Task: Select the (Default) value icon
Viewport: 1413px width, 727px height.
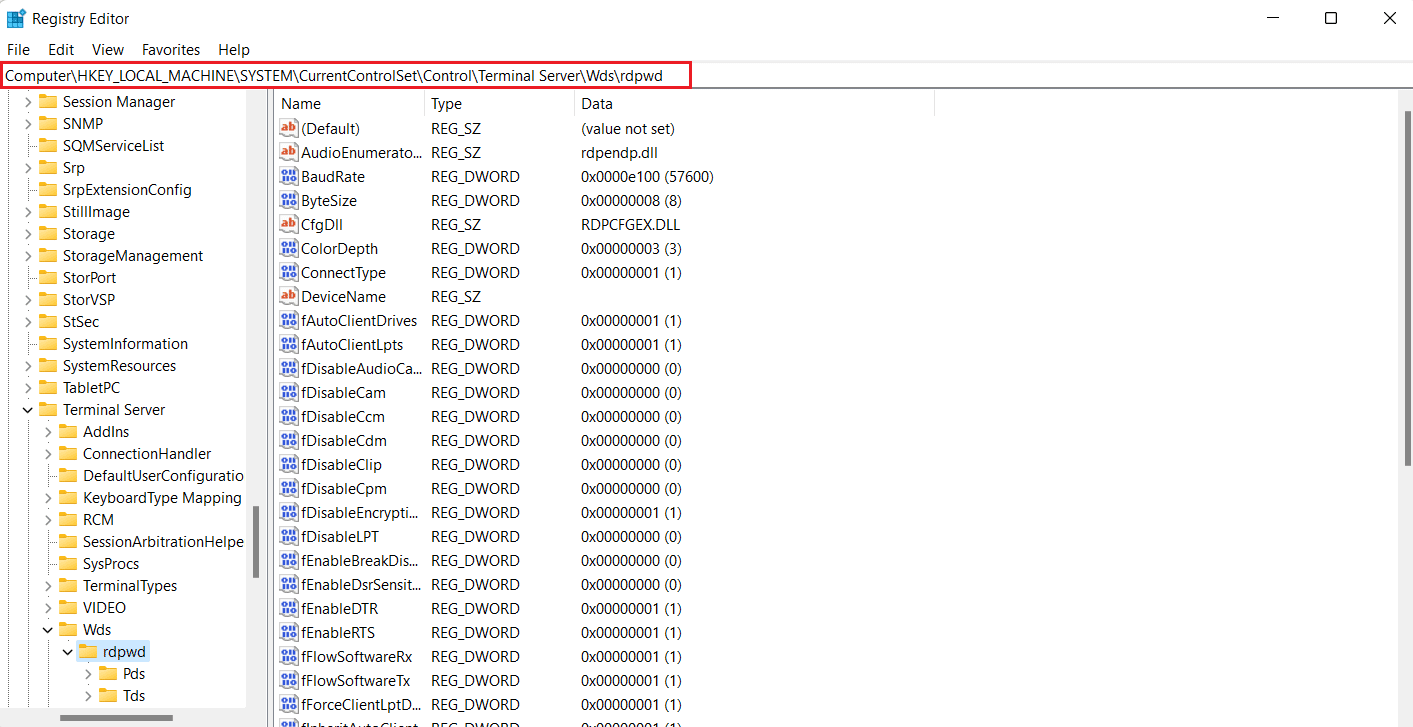Action: tap(289, 129)
